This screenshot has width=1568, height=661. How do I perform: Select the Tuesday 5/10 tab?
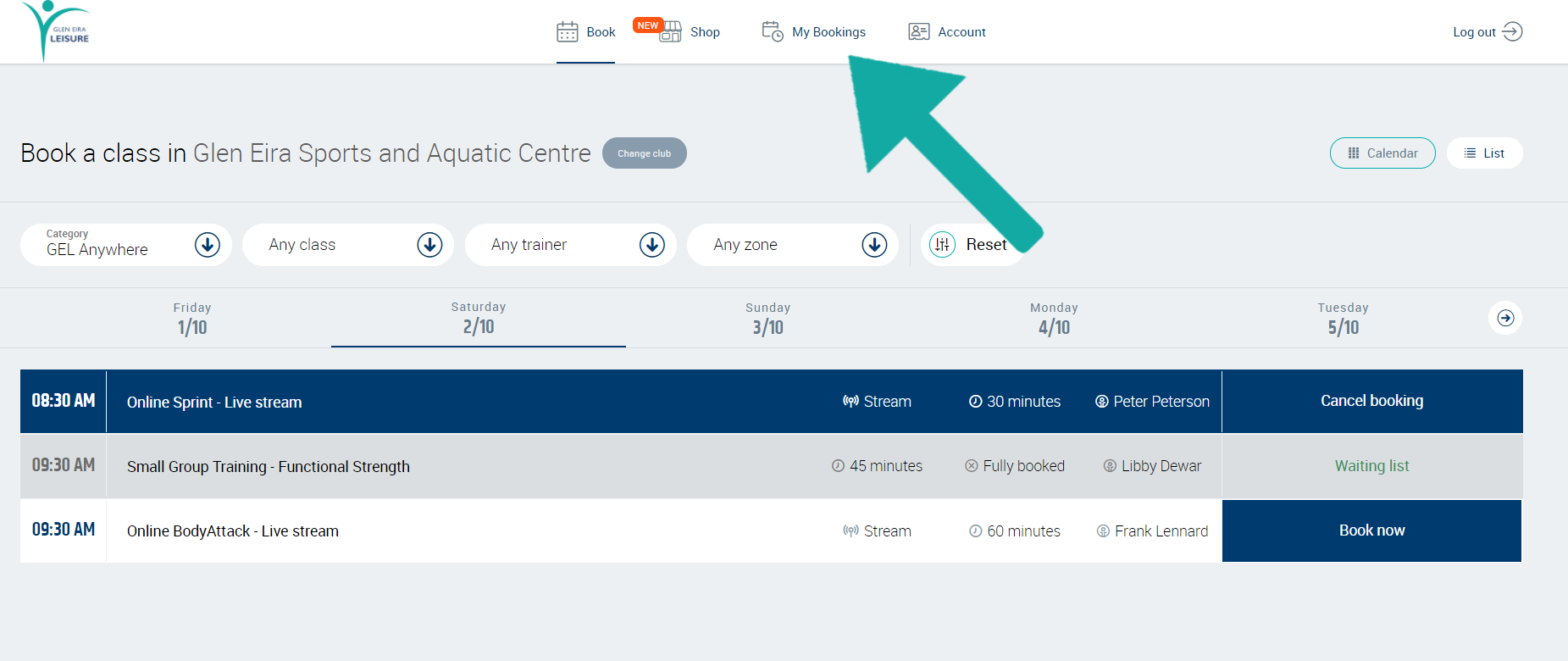1344,319
